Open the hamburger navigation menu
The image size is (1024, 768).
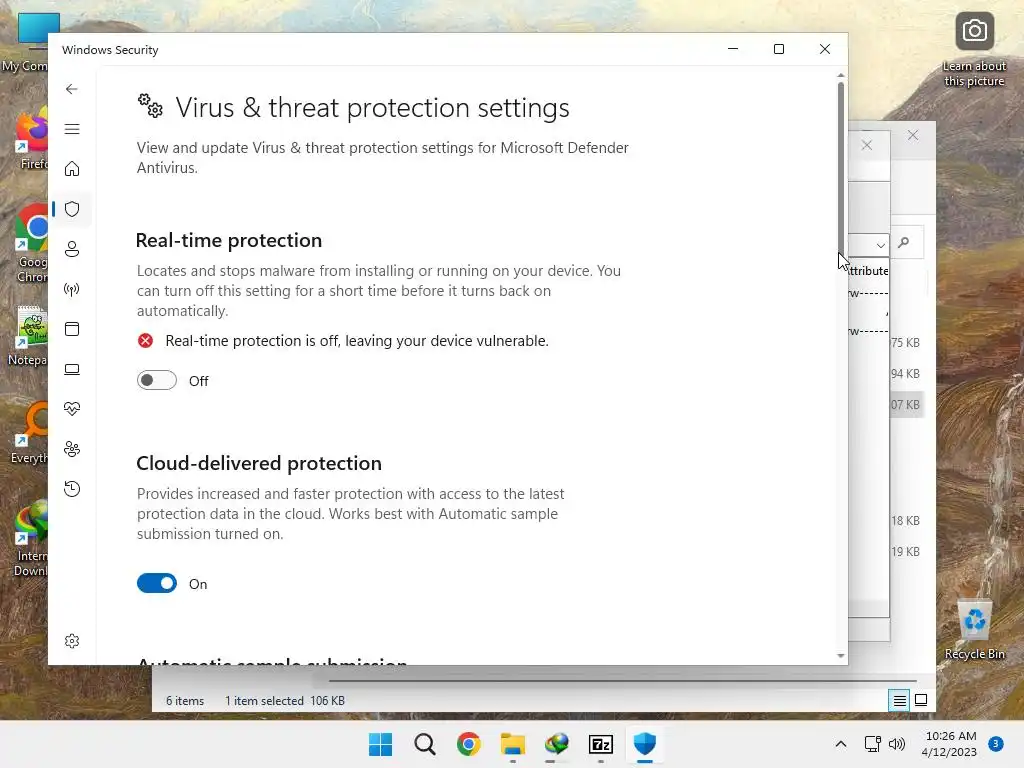pos(72,129)
